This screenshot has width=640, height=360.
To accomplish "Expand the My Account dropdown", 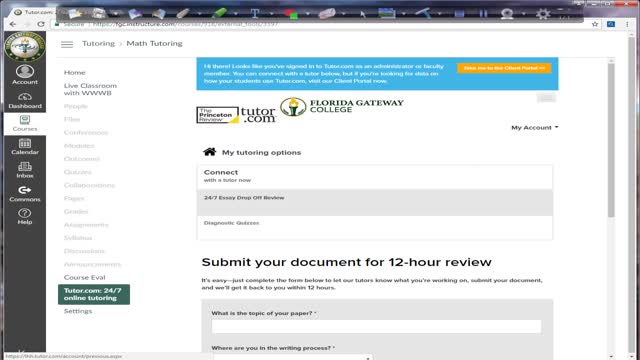I will pyautogui.click(x=535, y=128).
